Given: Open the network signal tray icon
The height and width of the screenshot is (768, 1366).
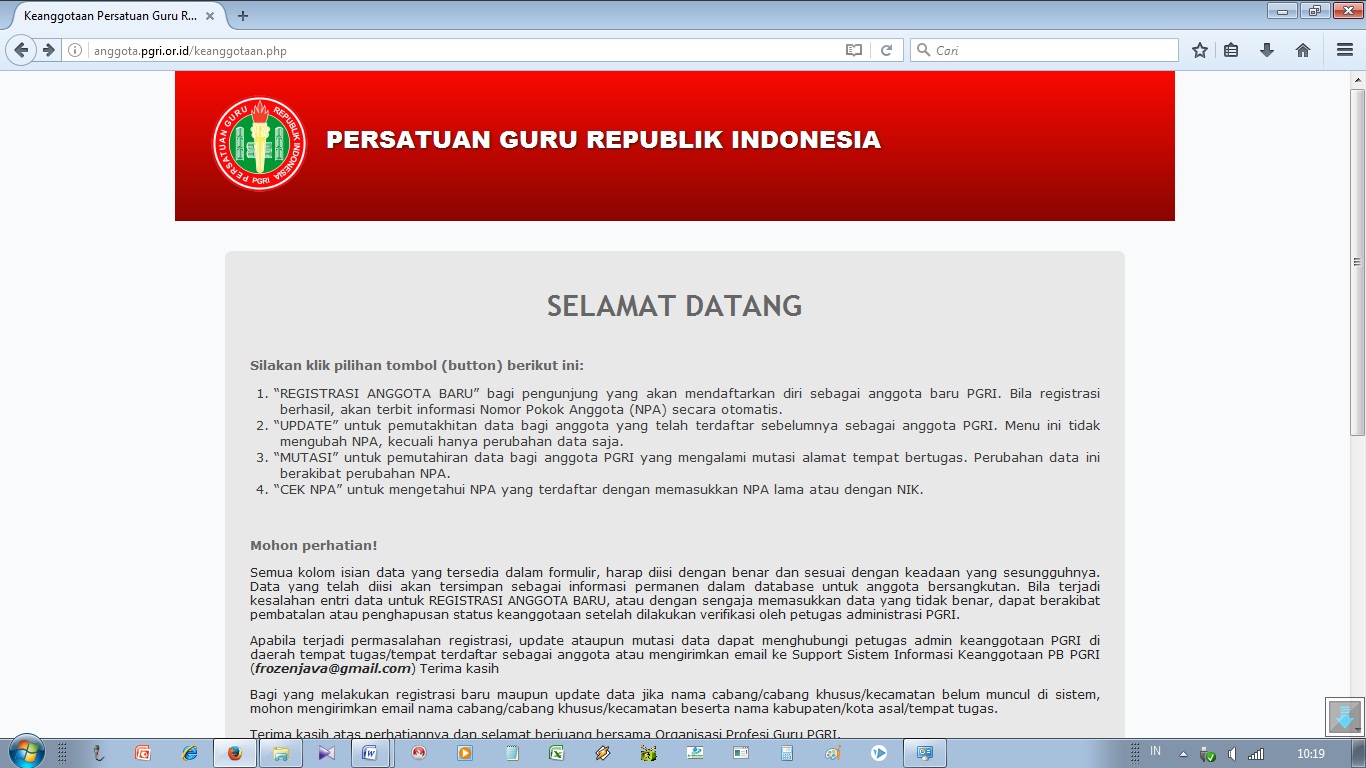Looking at the screenshot, I should 1256,753.
